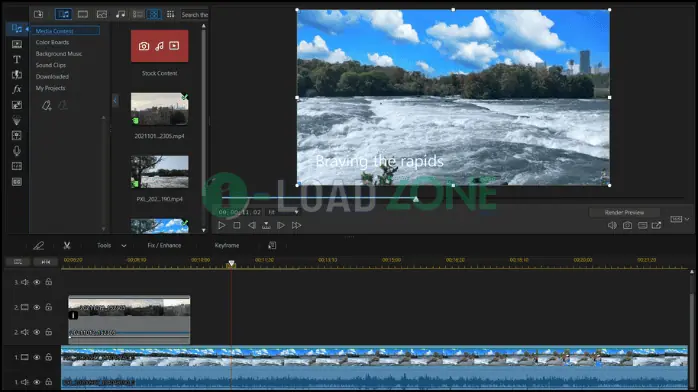Lock video track 1
This screenshot has width=698, height=392.
pos(49,357)
